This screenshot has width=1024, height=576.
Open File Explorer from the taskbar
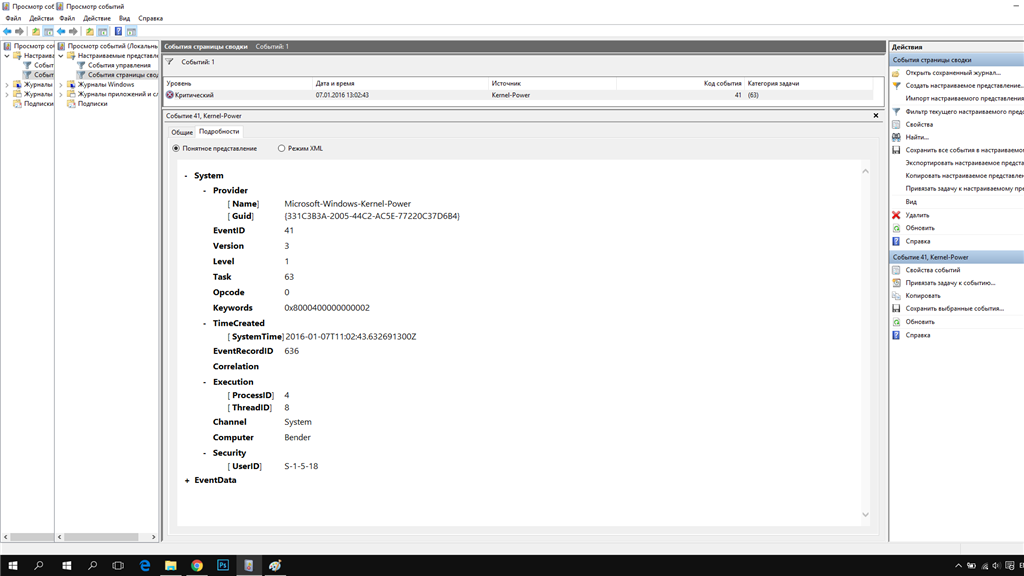coord(170,566)
